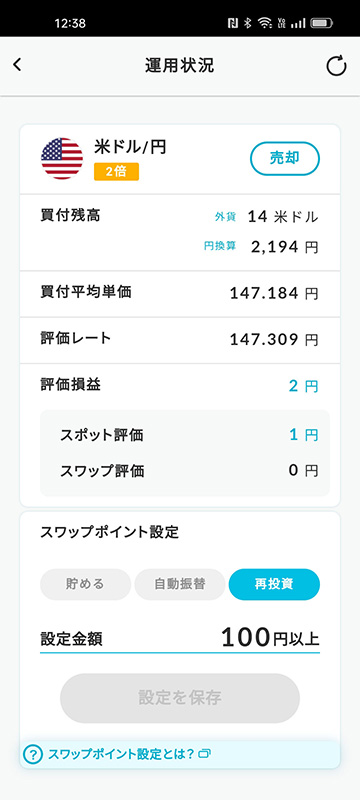Save settings with 設定を保存 button
This screenshot has height=800, width=360.
click(x=179, y=698)
